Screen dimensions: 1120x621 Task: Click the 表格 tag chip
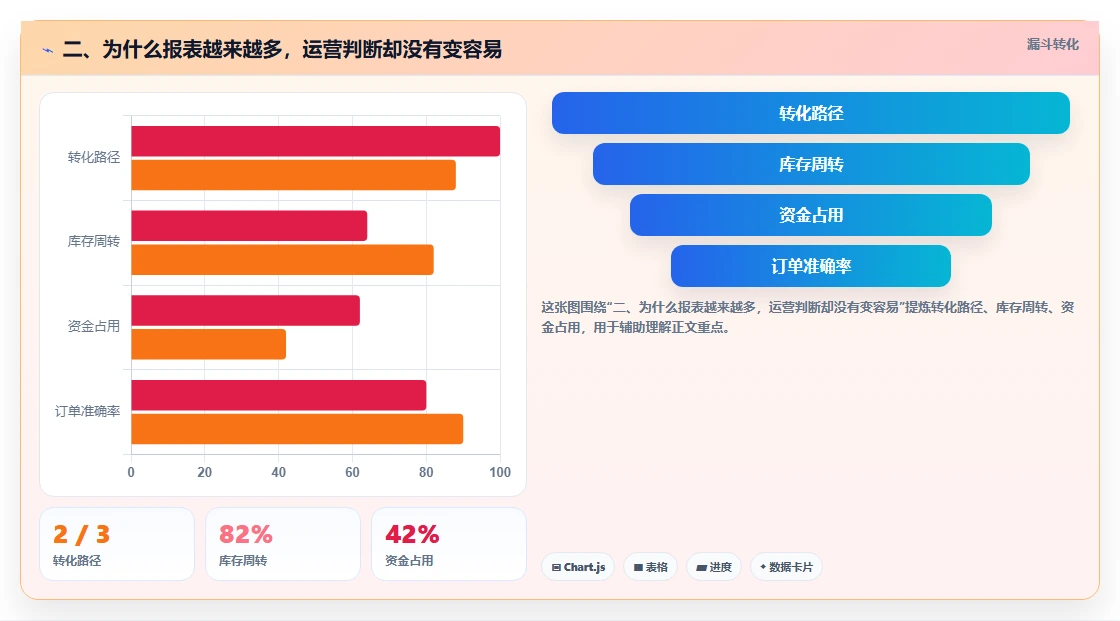pos(650,567)
